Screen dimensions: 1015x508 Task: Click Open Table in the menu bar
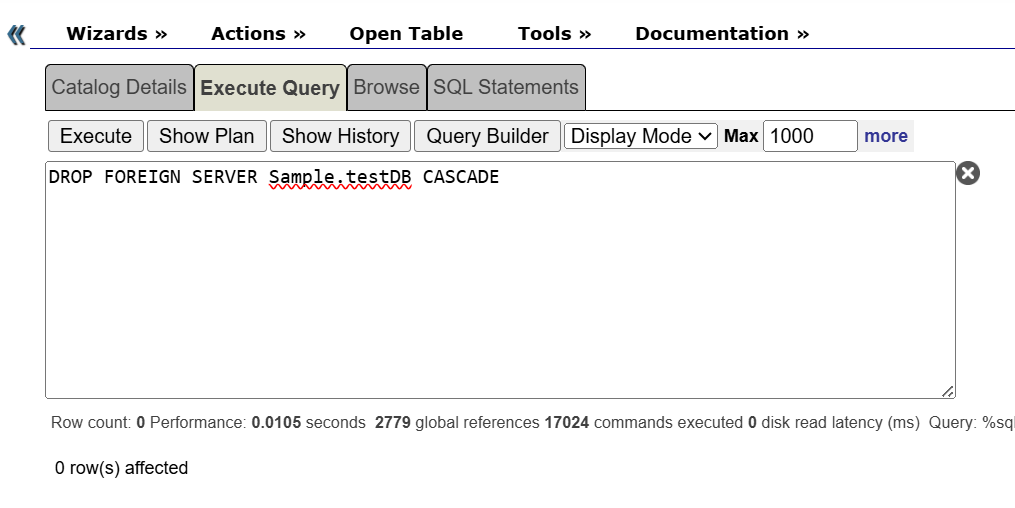pyautogui.click(x=406, y=34)
